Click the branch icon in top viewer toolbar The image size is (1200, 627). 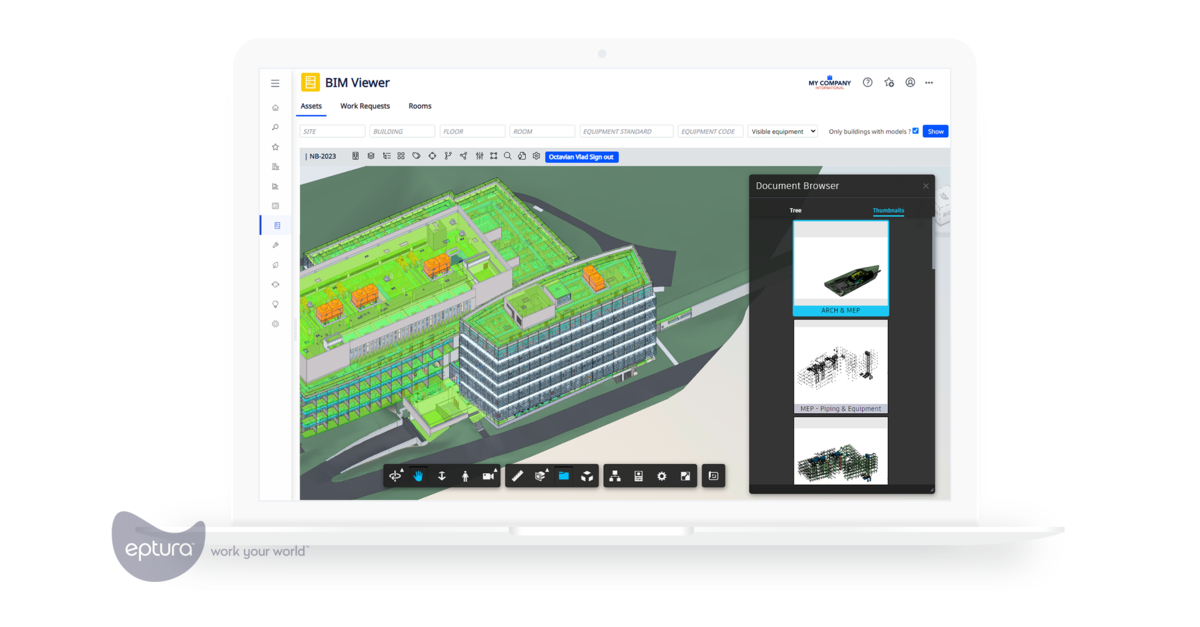click(x=448, y=156)
